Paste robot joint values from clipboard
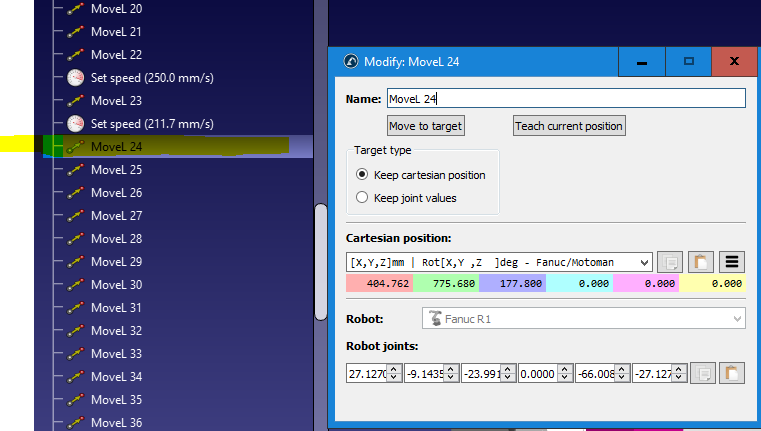The height and width of the screenshot is (431, 761). click(733, 373)
